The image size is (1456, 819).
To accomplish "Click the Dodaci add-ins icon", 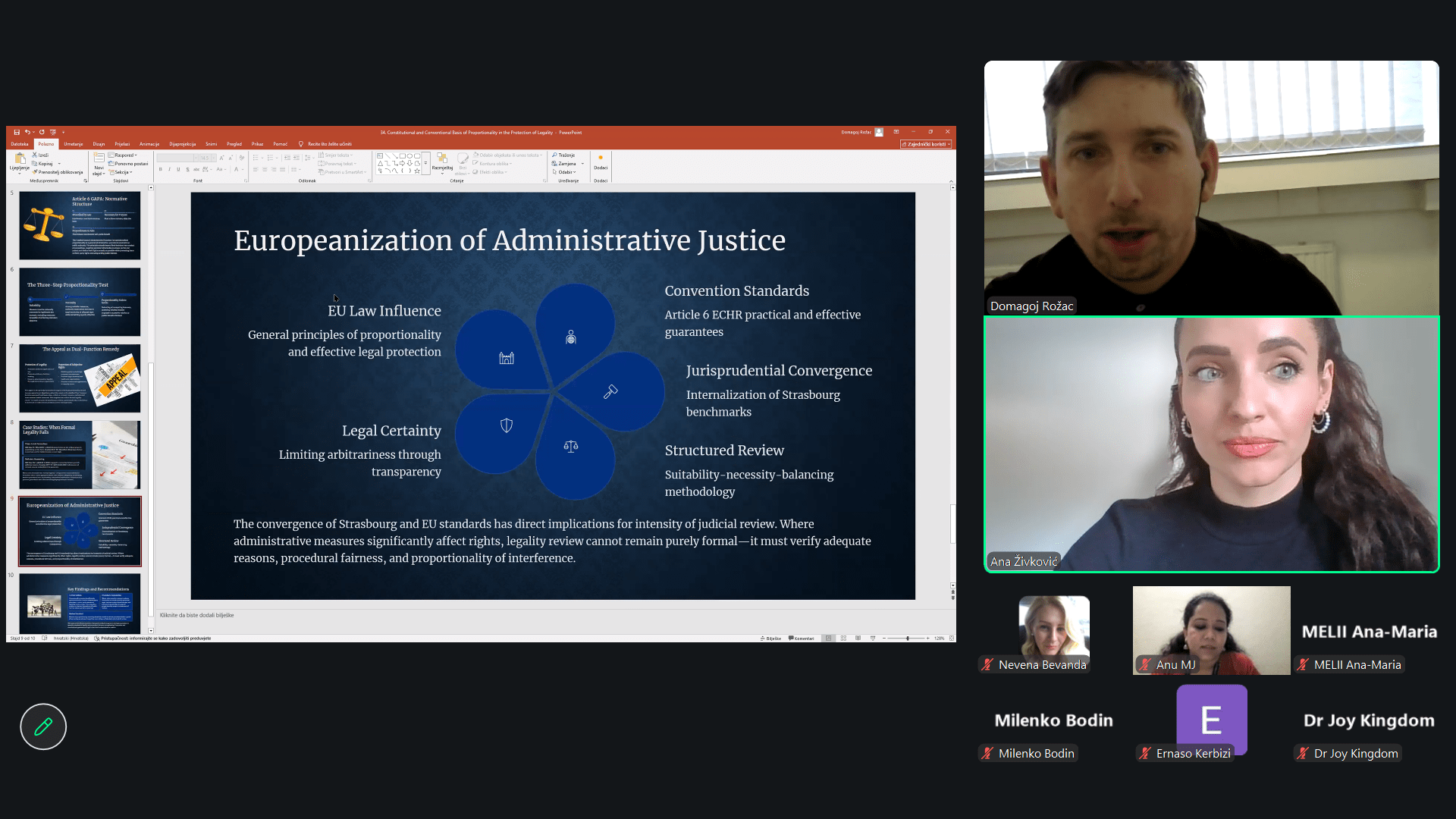I will pyautogui.click(x=601, y=162).
